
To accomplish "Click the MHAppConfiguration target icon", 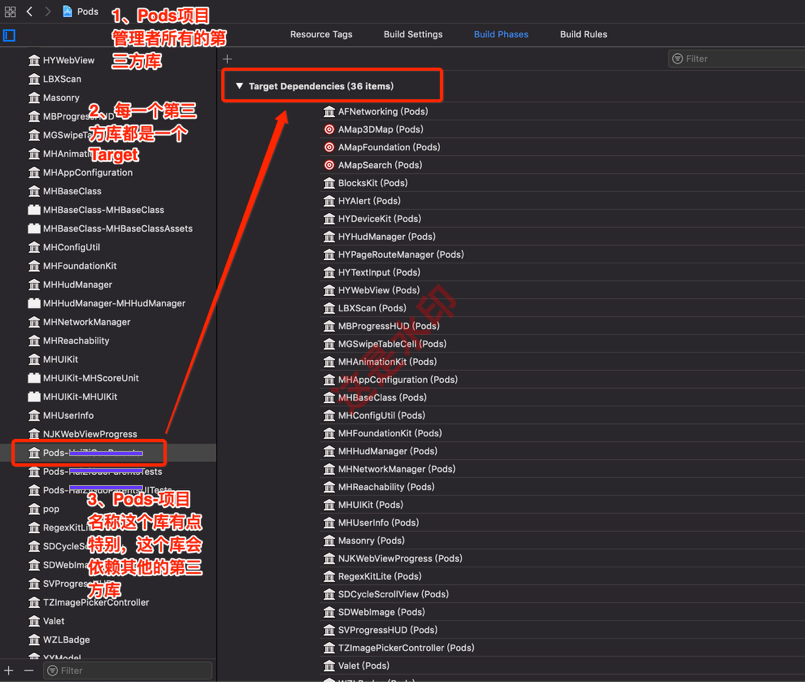I will 34,173.
